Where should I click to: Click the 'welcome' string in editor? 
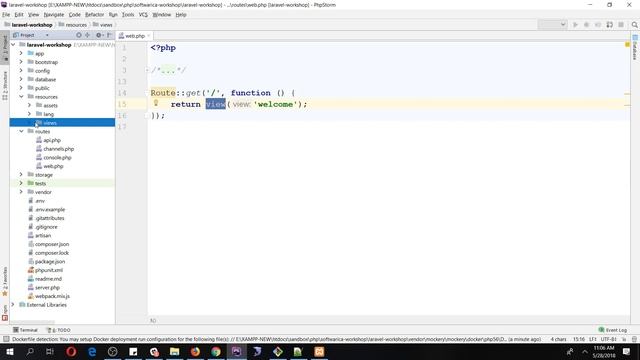pos(276,104)
